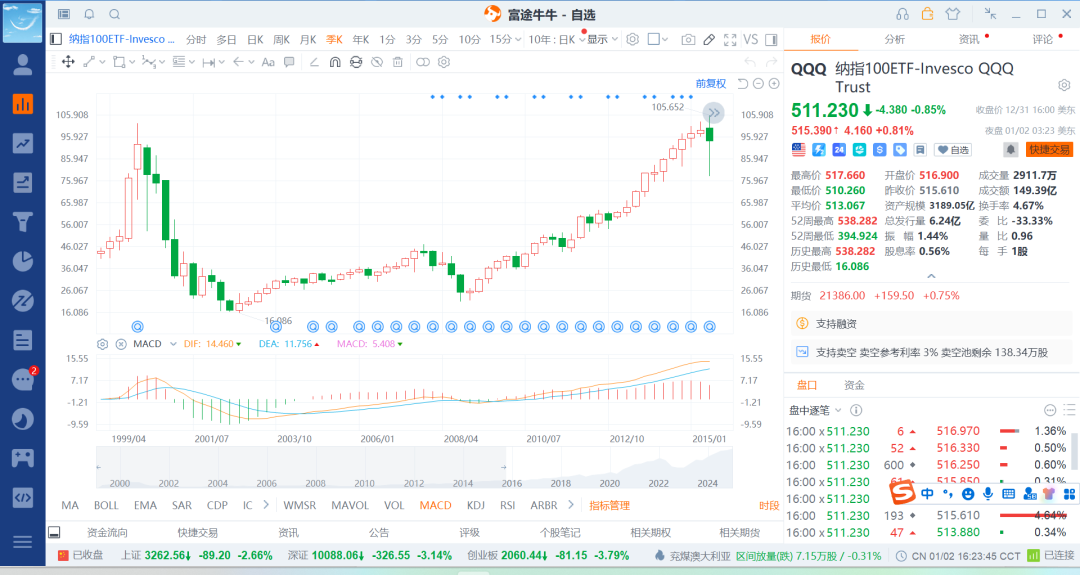Open 指标管理 indicator management
The width and height of the screenshot is (1080, 575).
pos(610,505)
